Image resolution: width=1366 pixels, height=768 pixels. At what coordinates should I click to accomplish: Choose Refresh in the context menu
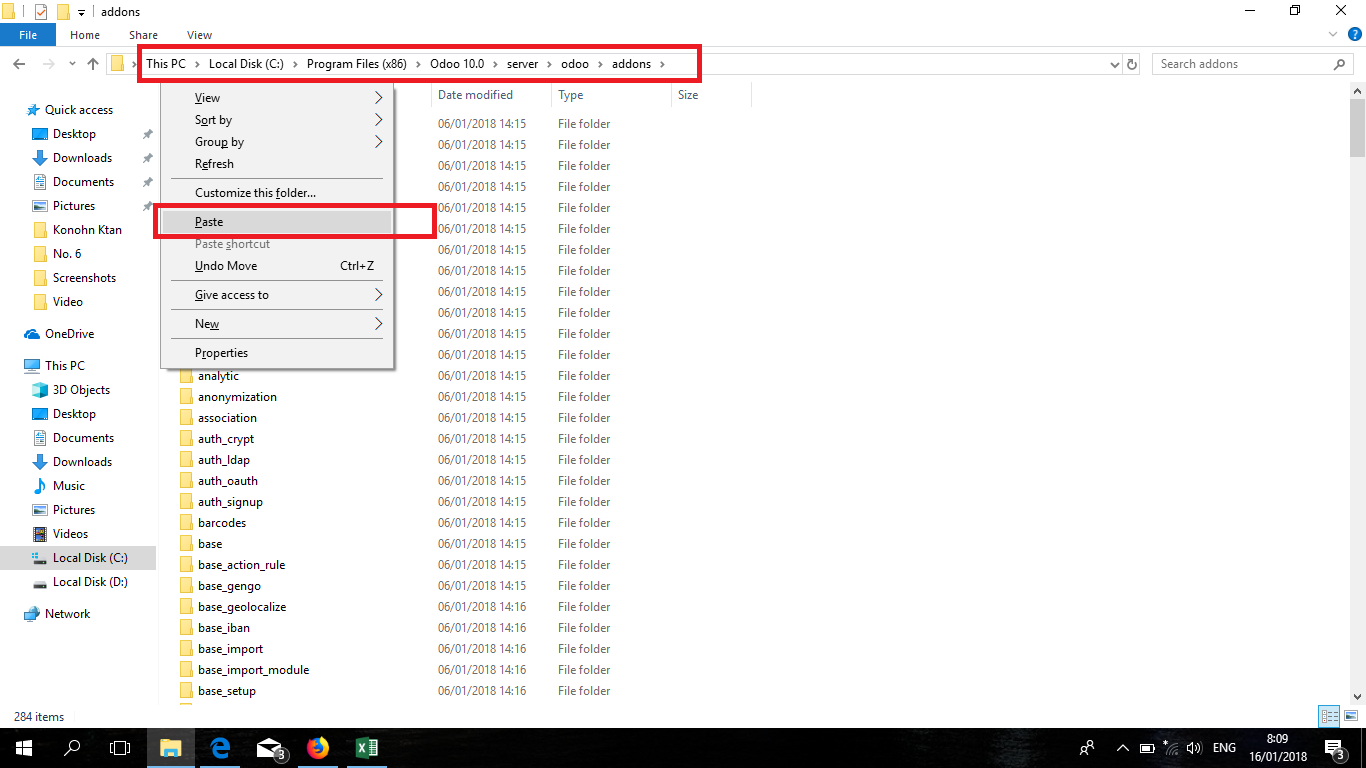pos(277,164)
